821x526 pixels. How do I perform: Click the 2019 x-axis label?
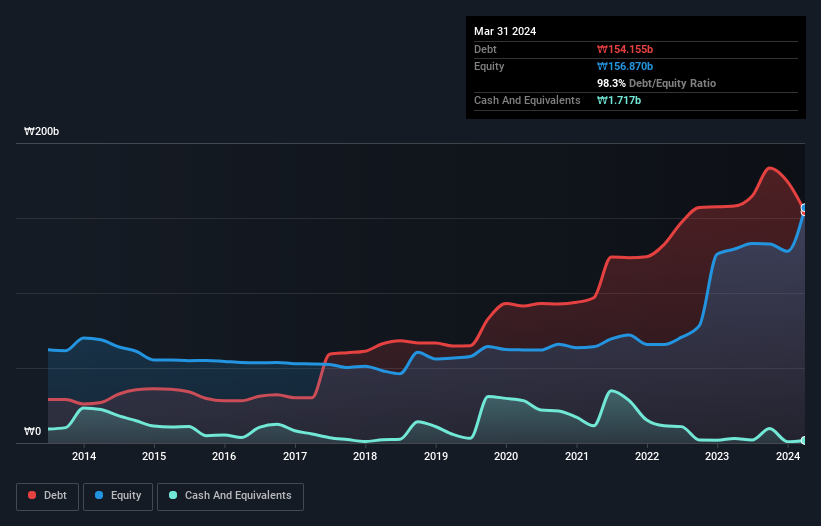(x=436, y=456)
